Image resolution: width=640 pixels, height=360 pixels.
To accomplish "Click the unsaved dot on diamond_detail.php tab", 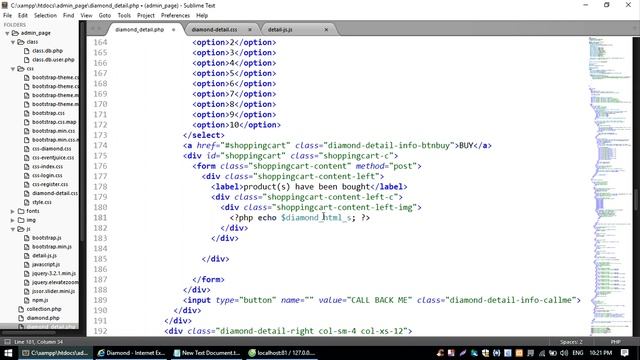I will 173,30.
